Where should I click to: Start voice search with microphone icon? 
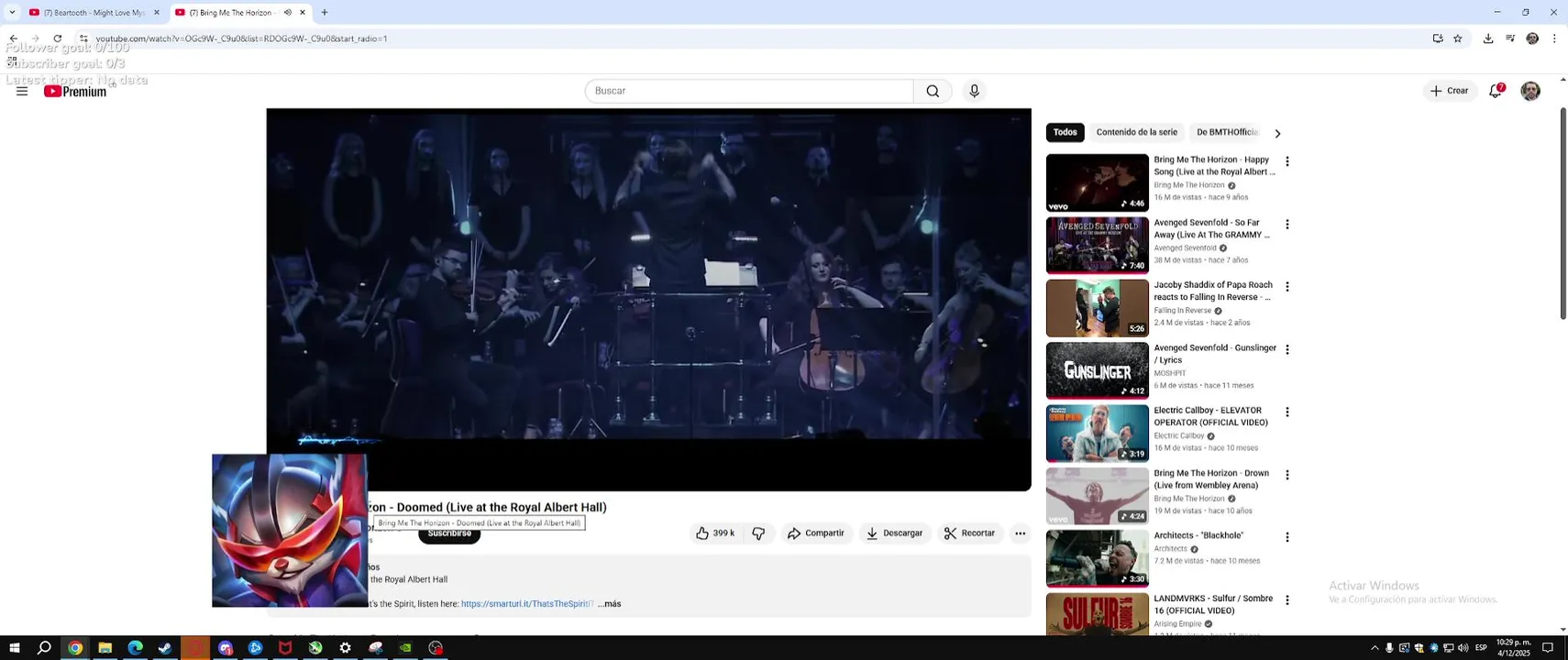click(974, 91)
